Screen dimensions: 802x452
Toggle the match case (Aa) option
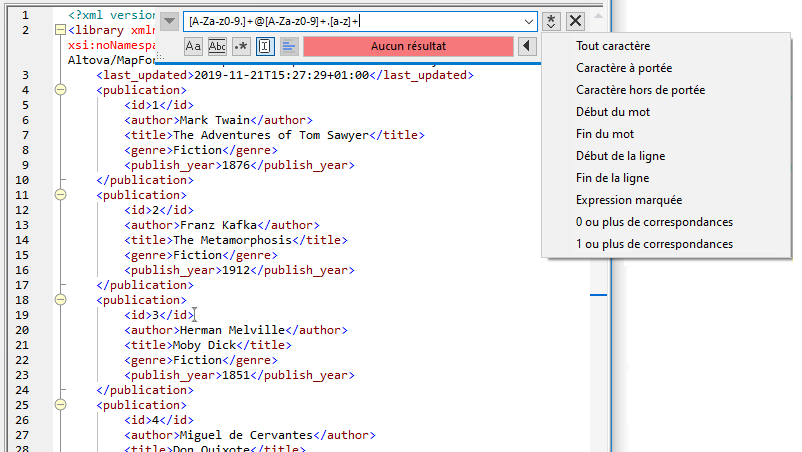tap(194, 46)
